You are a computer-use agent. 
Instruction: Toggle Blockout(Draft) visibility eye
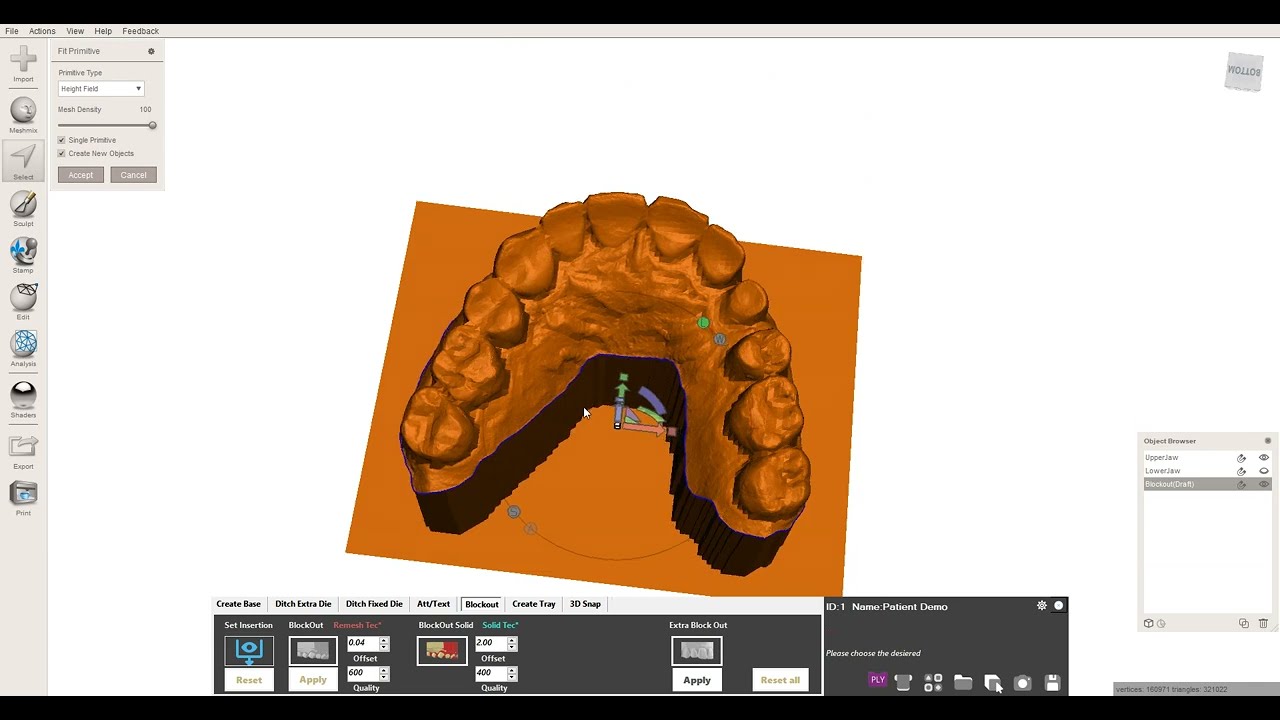(1263, 484)
